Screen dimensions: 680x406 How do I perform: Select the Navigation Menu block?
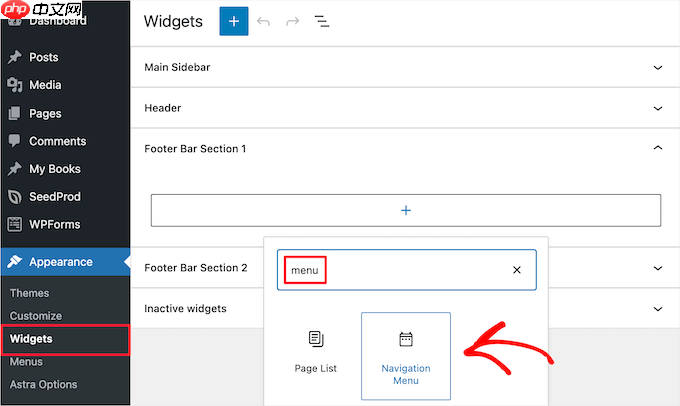click(x=406, y=356)
